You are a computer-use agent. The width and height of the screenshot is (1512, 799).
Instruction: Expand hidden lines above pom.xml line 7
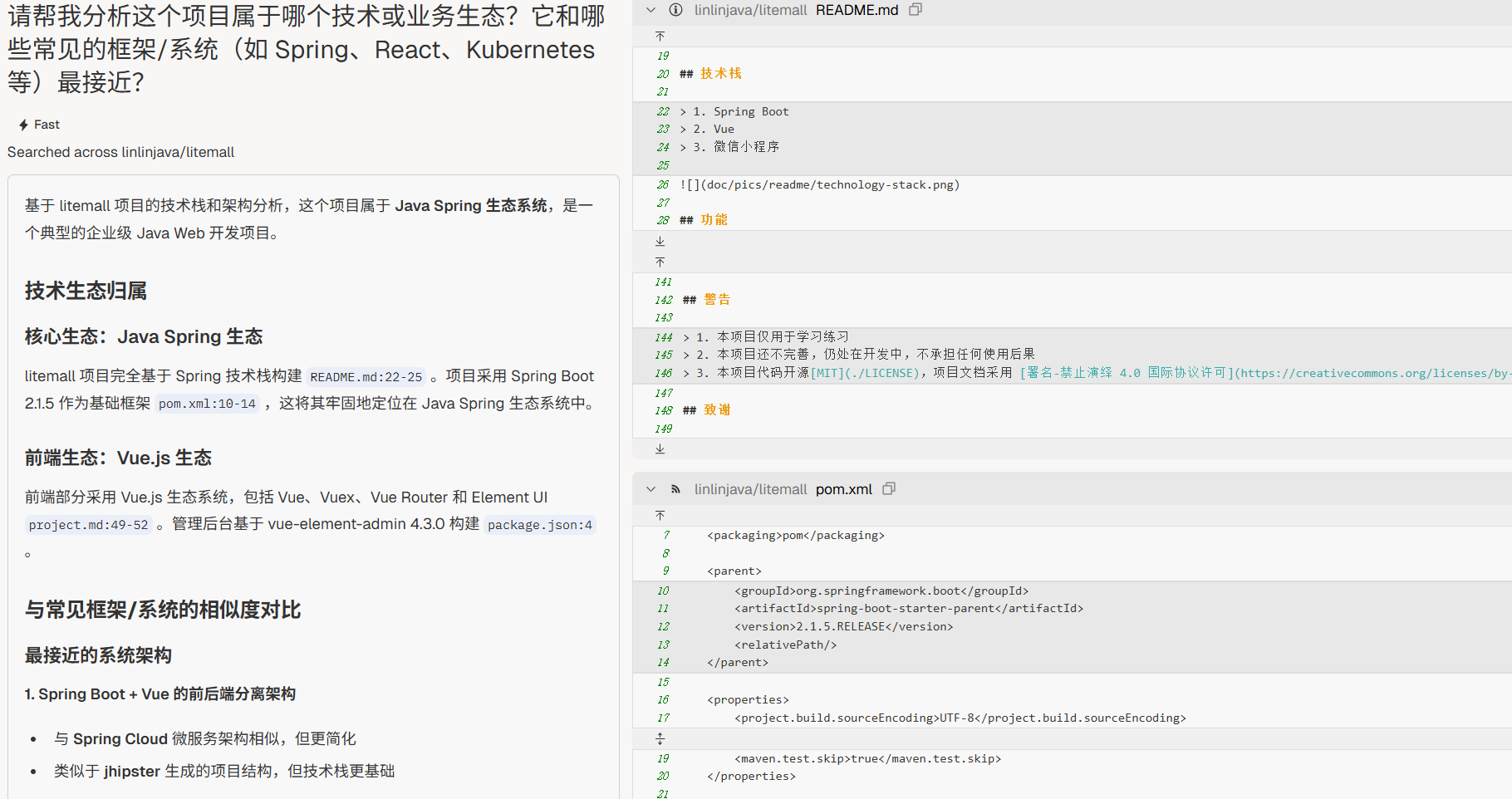click(660, 516)
